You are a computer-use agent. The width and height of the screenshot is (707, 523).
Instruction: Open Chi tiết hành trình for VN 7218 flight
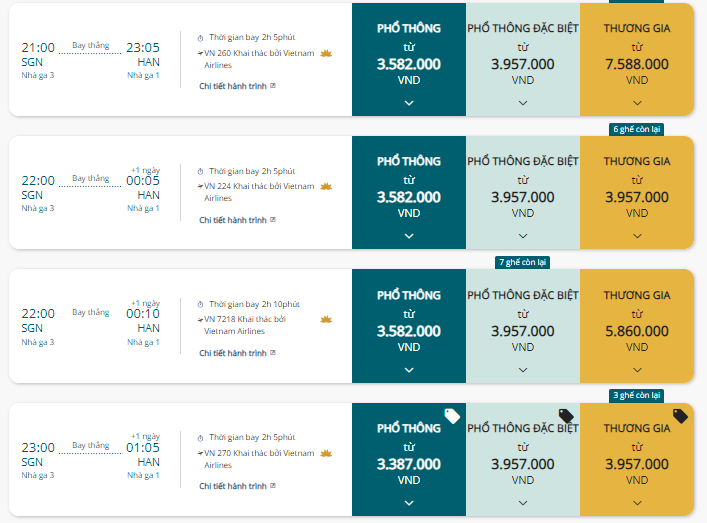[x=233, y=352]
